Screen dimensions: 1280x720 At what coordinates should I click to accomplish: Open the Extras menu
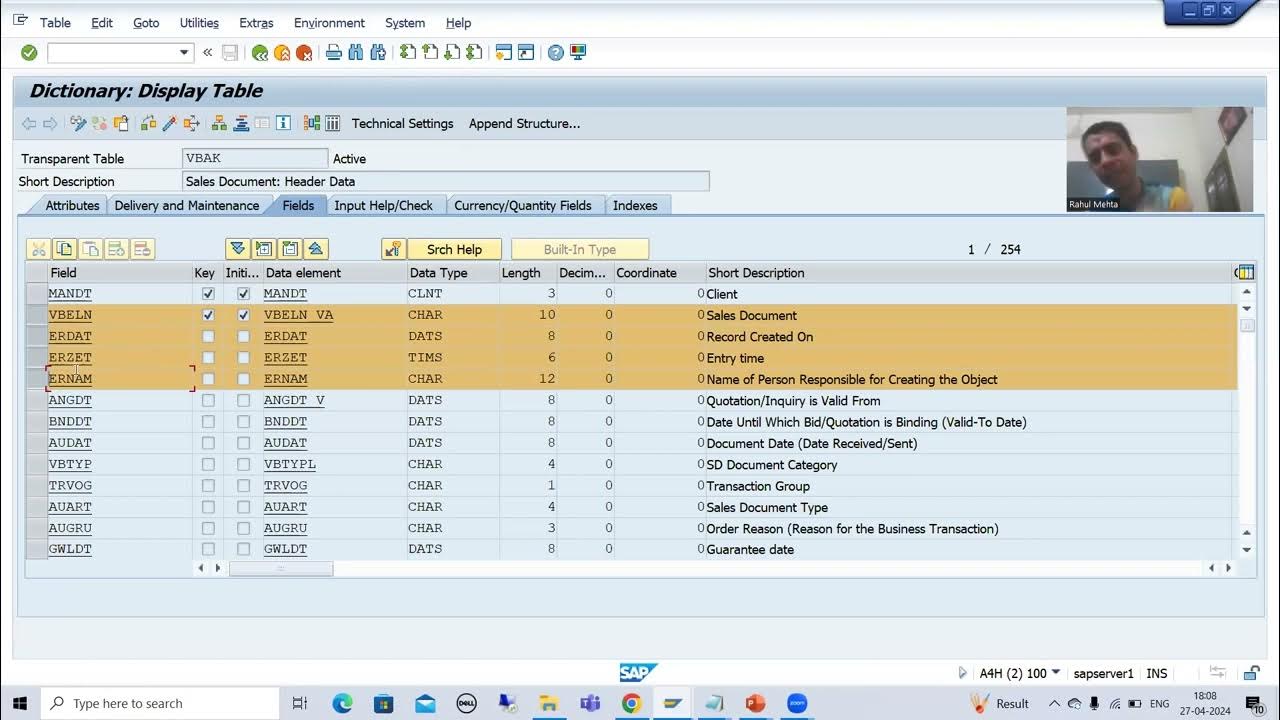[256, 22]
